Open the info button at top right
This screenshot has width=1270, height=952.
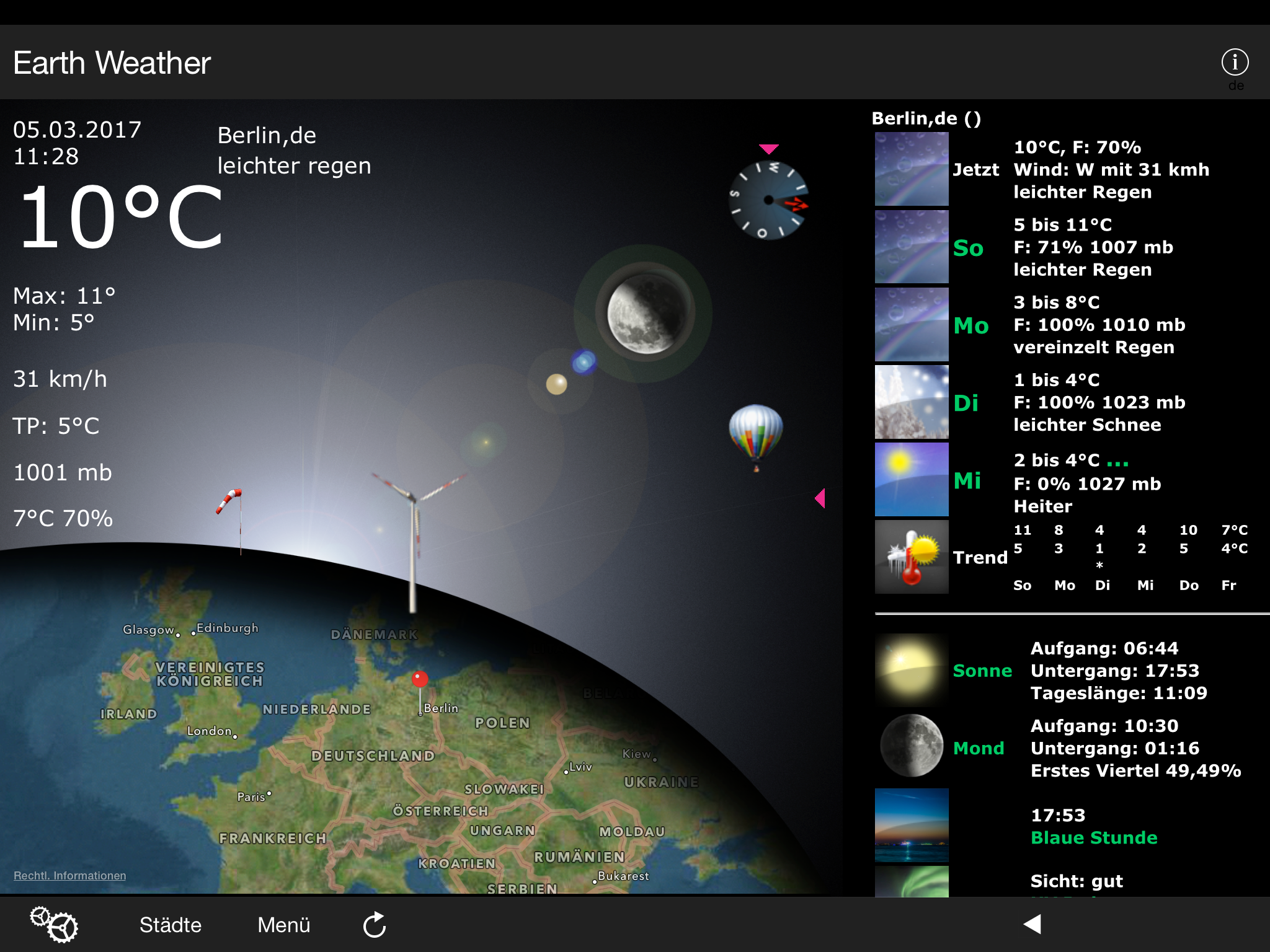[1234, 63]
